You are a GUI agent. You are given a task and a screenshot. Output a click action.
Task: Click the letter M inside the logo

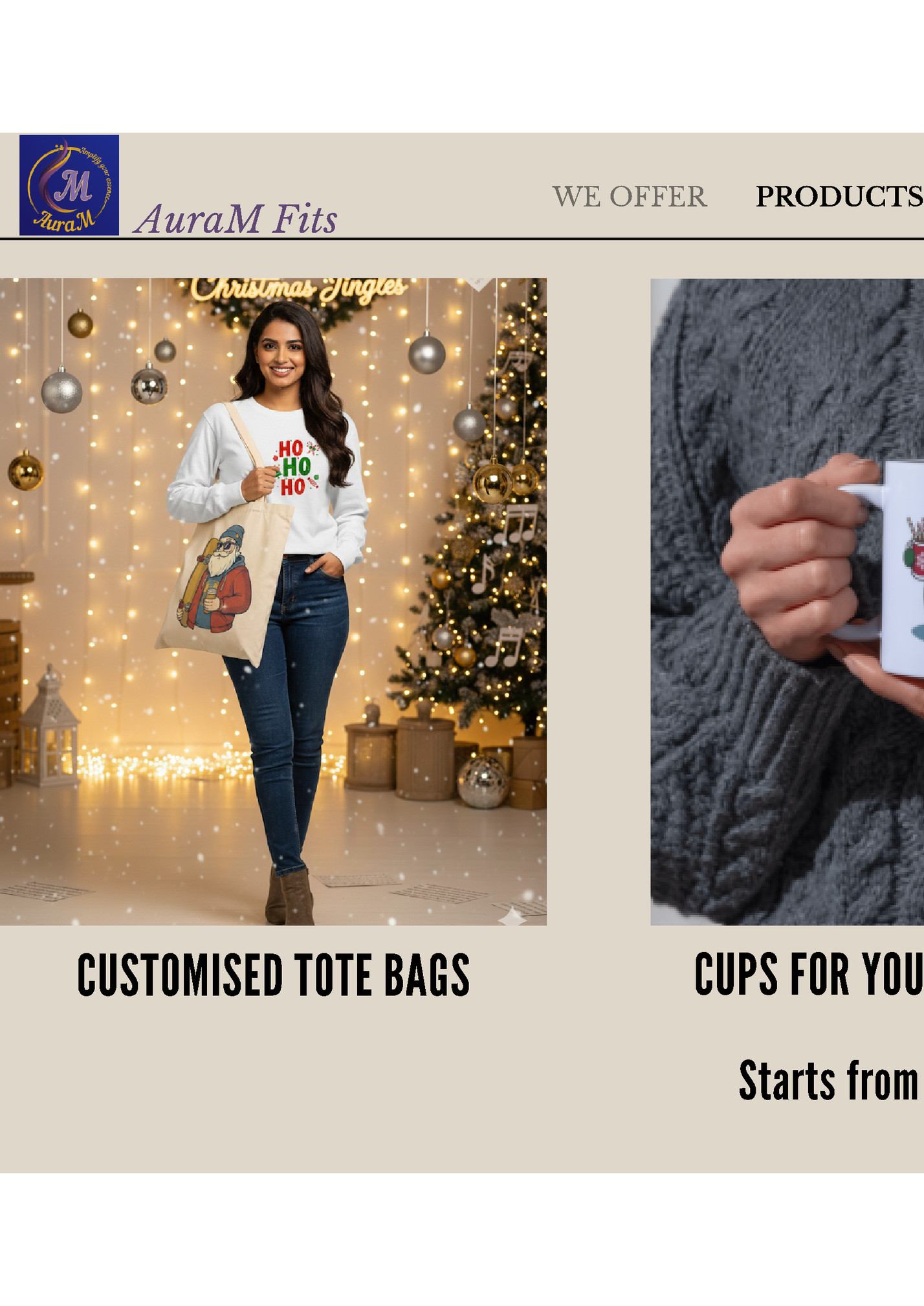pyautogui.click(x=72, y=186)
